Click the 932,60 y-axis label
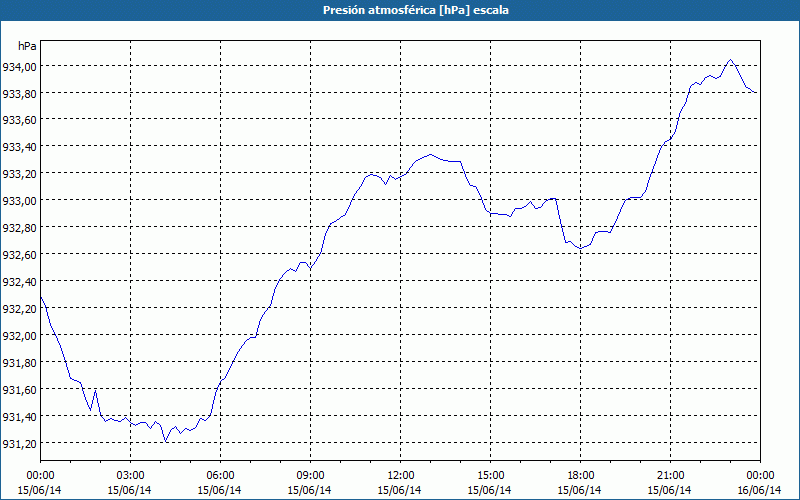800x500 pixels. point(20,254)
